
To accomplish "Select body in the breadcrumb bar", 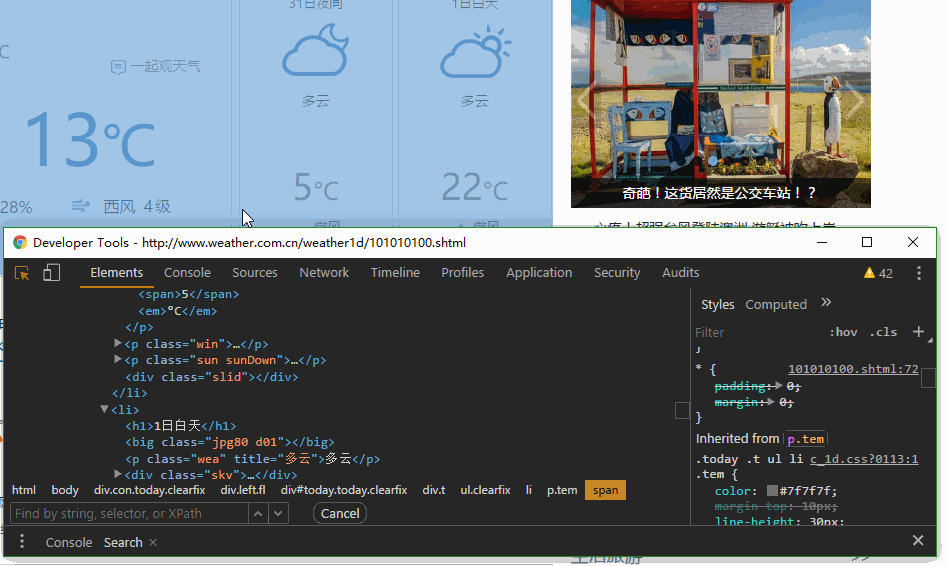I will tap(65, 490).
